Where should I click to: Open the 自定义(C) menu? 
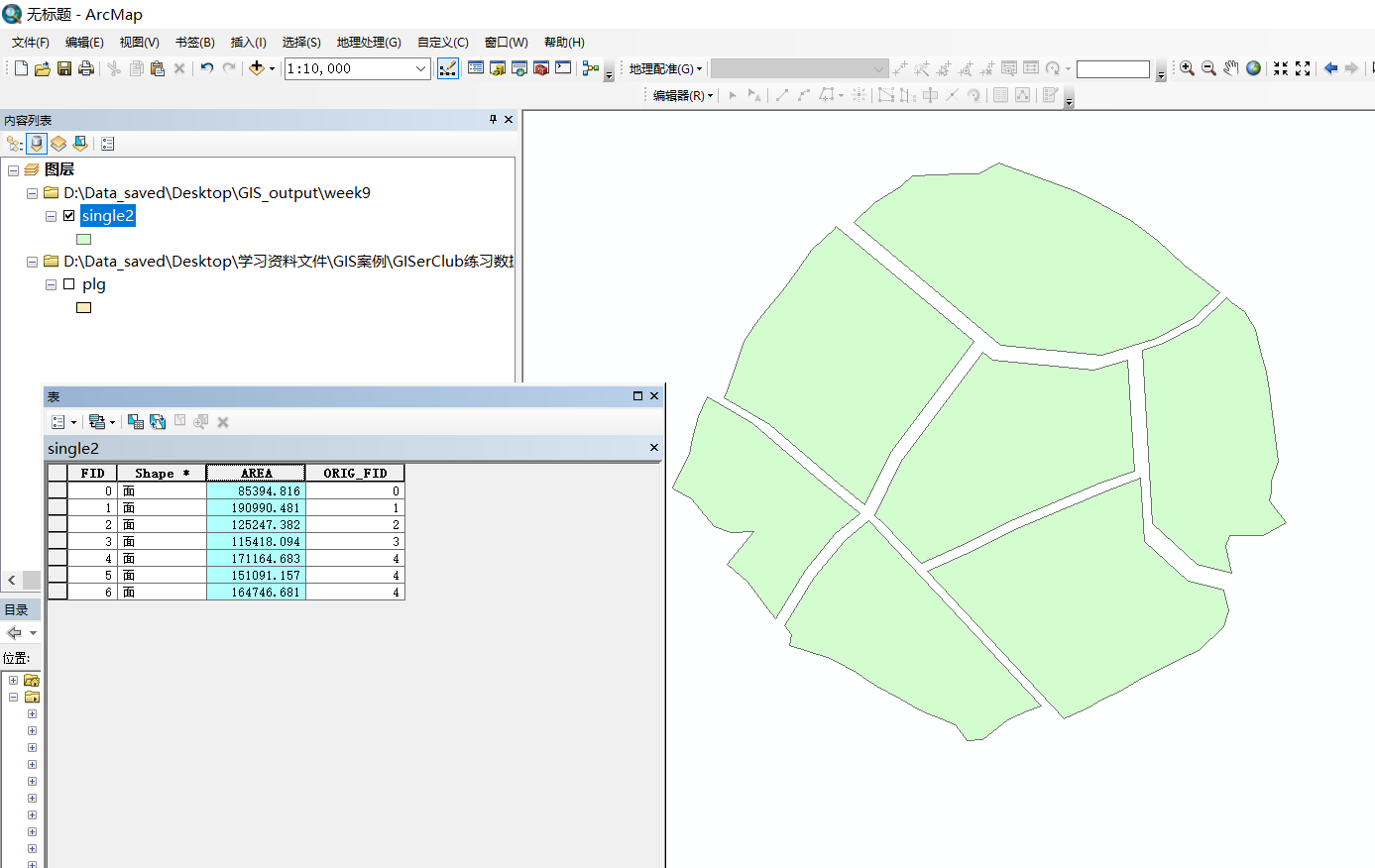[x=443, y=42]
